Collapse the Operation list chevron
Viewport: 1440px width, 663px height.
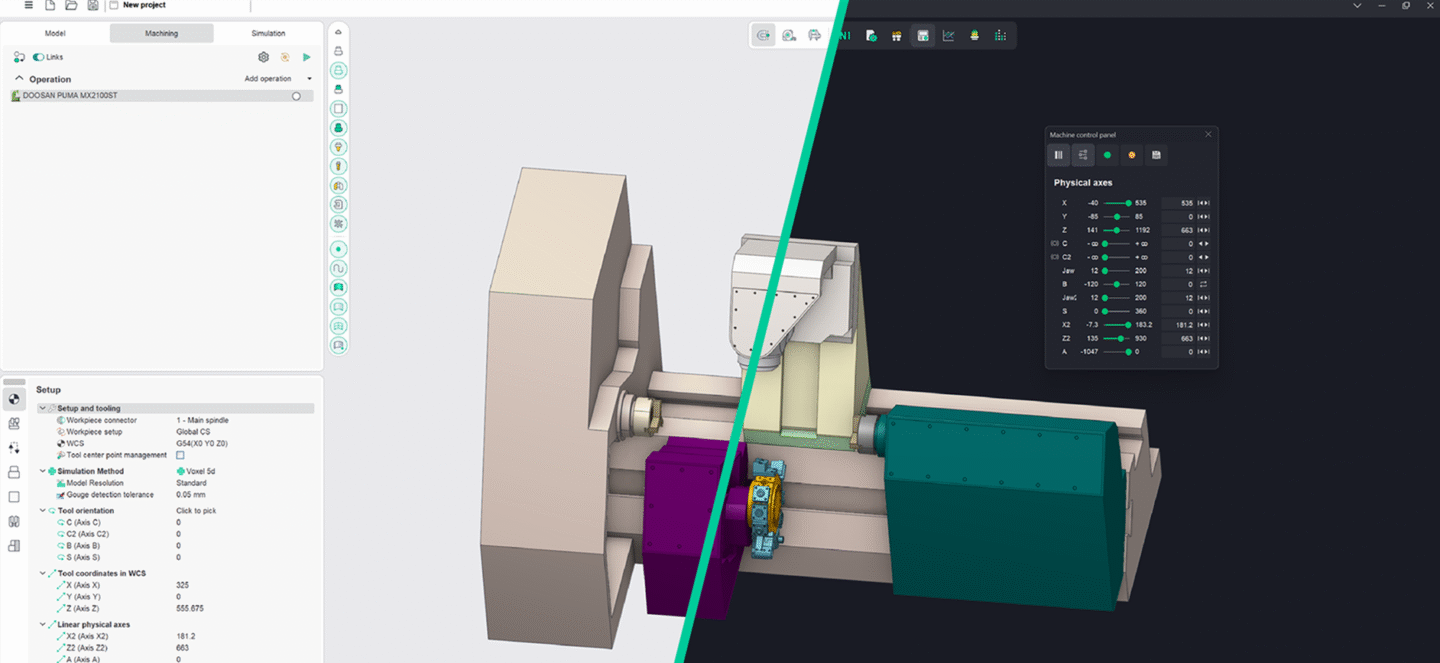point(19,79)
